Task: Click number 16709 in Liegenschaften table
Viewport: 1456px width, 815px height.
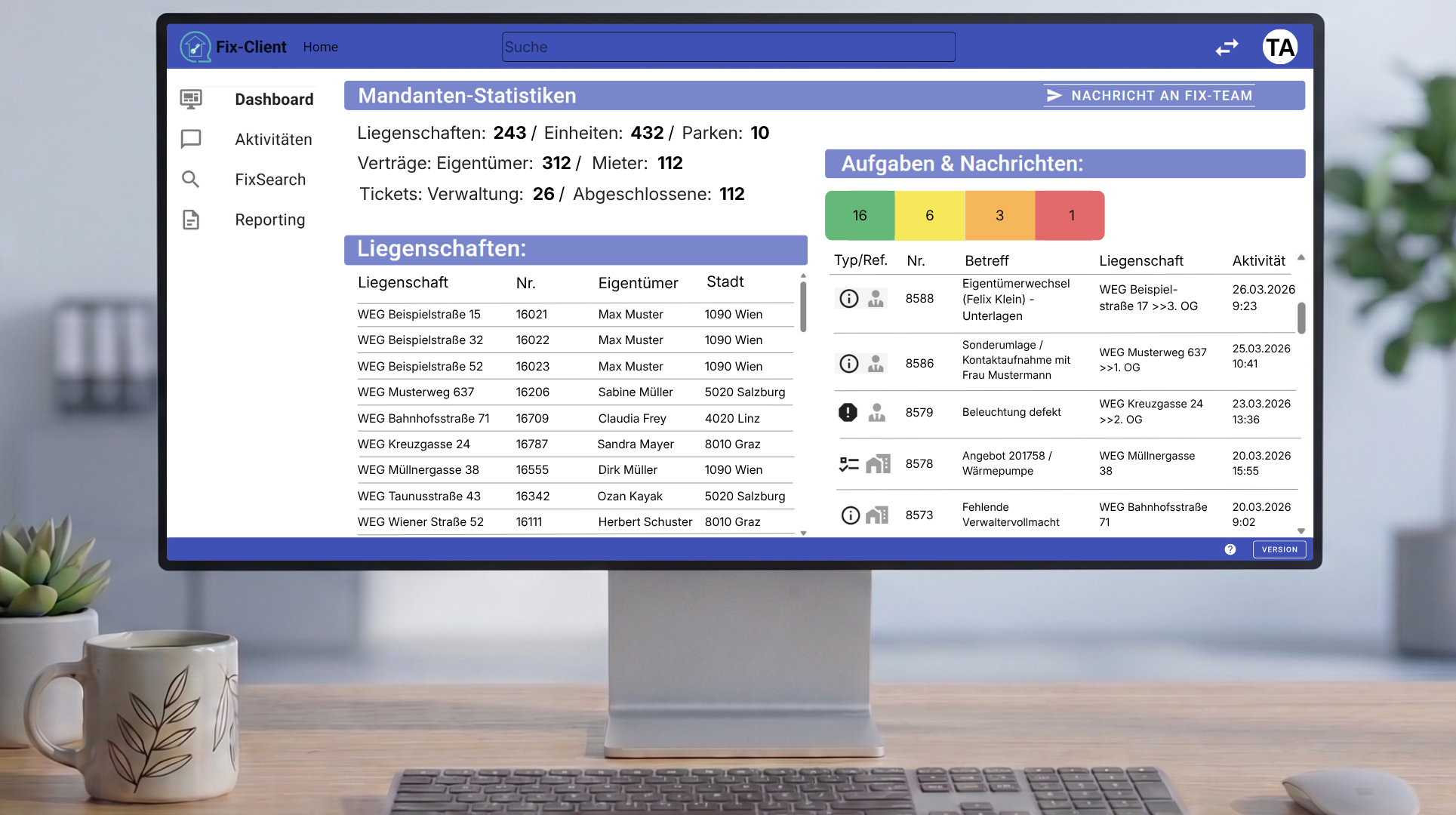Action: [532, 419]
